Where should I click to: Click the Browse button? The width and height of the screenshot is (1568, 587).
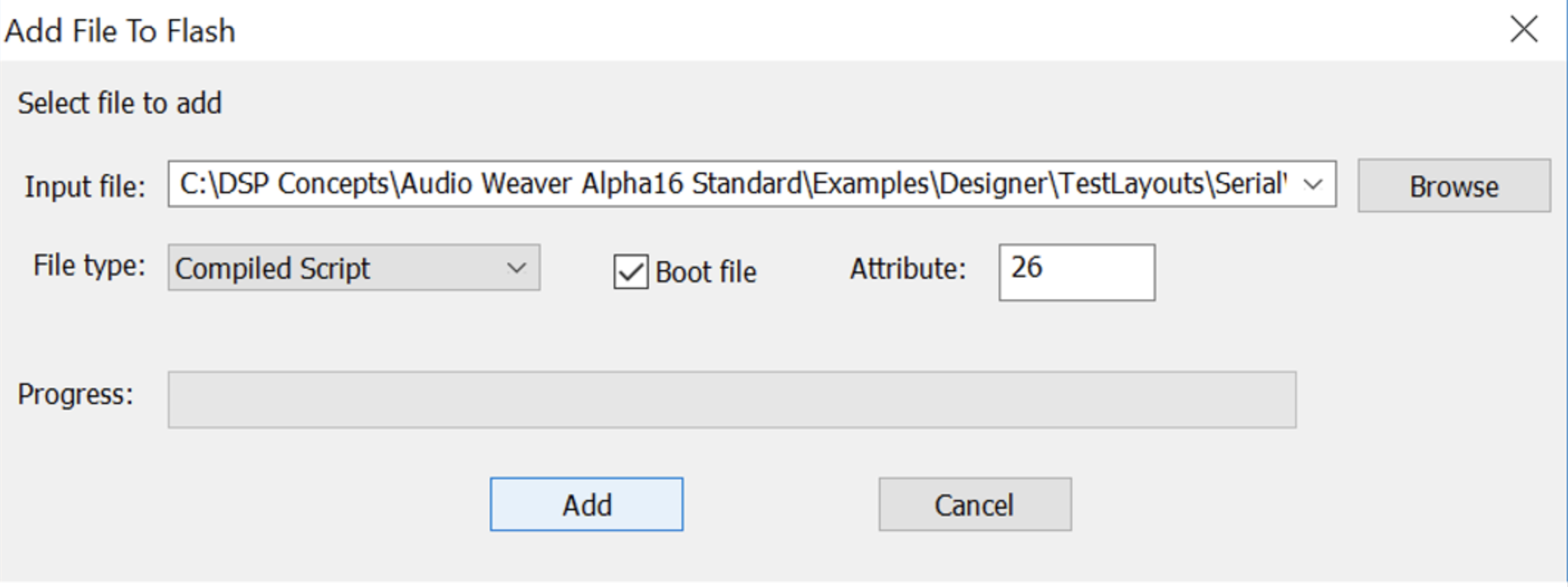(1453, 186)
